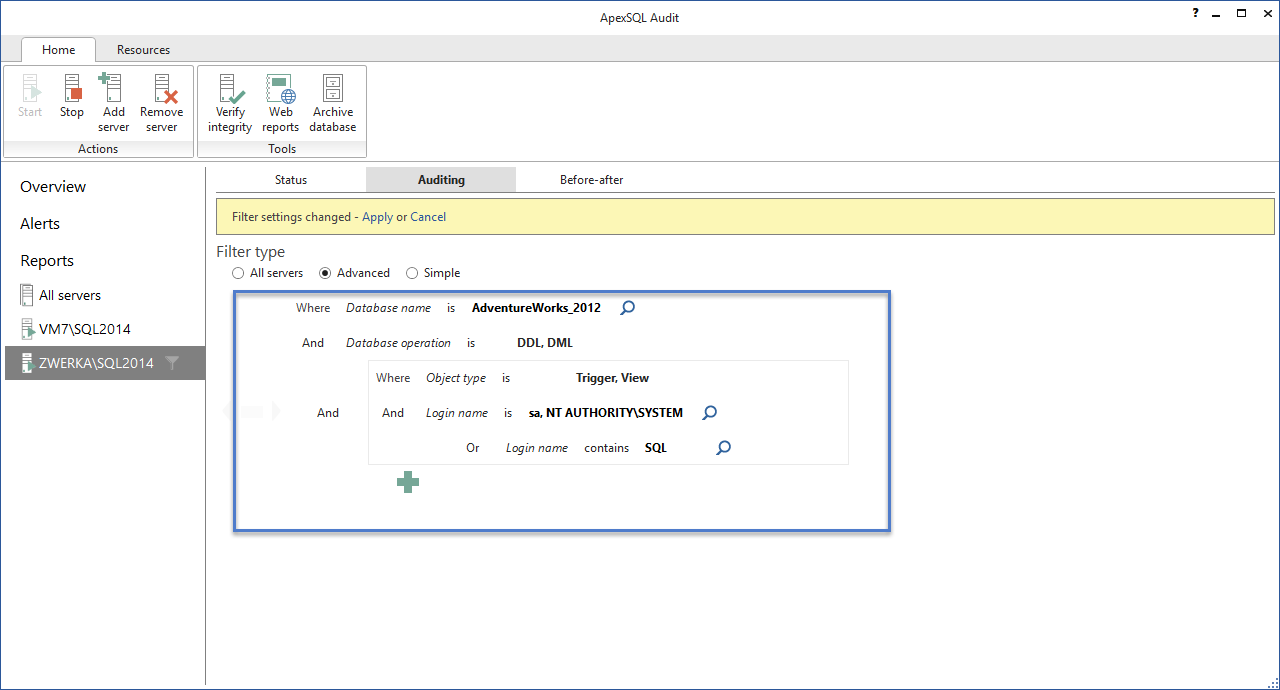The height and width of the screenshot is (690, 1280).
Task: Click the Actions group label
Action: 98,149
